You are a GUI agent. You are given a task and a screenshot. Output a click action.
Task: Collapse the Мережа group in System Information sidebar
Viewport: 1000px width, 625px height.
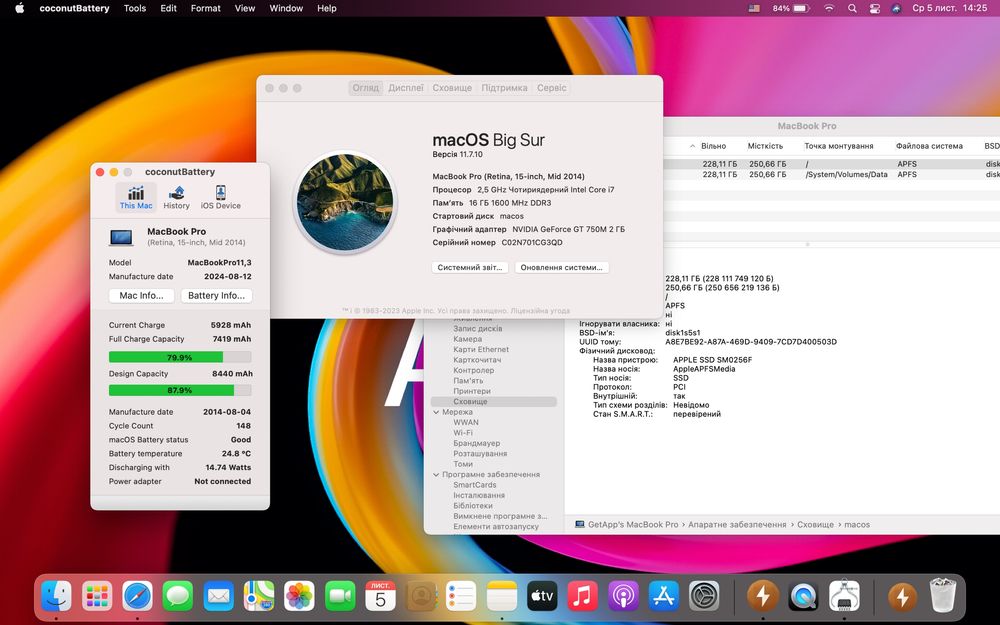coord(436,412)
